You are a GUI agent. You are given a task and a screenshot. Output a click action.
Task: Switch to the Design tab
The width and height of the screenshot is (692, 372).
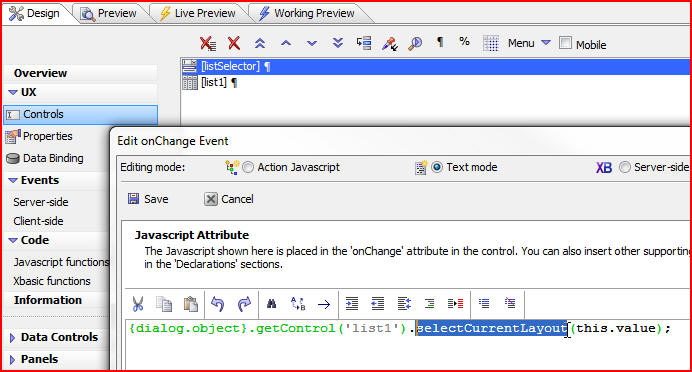click(35, 13)
